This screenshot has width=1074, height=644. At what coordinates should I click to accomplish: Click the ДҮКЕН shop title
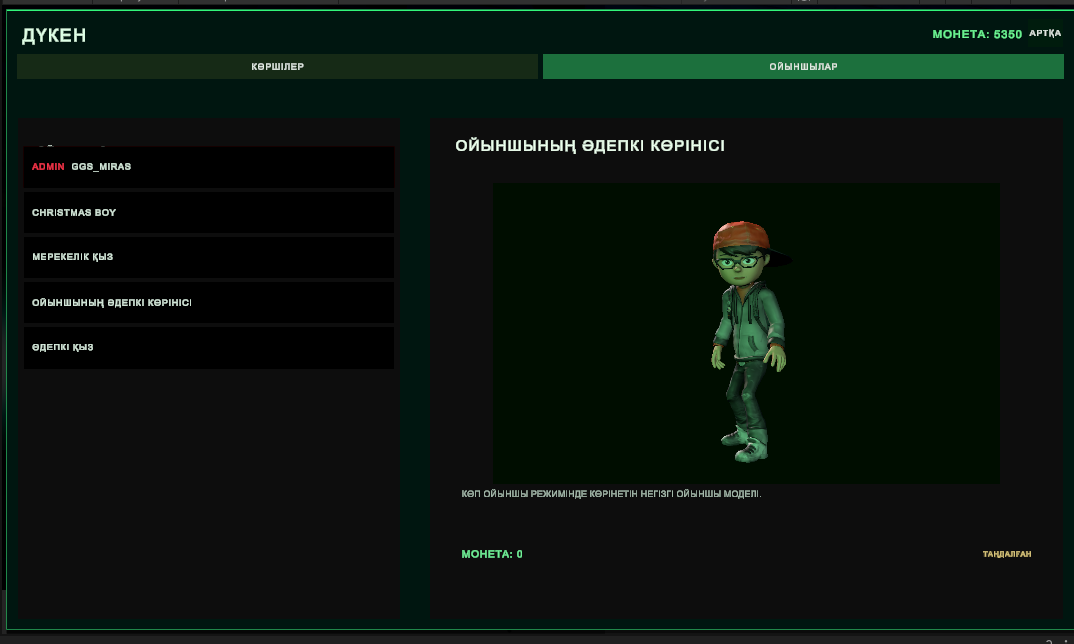pyautogui.click(x=54, y=36)
